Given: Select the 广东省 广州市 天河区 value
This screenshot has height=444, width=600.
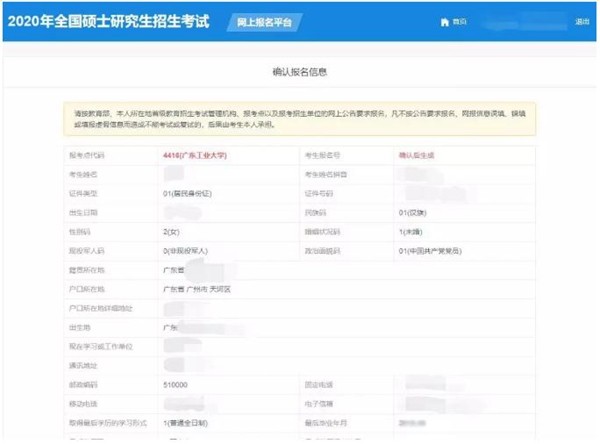Looking at the screenshot, I should click(x=197, y=289).
